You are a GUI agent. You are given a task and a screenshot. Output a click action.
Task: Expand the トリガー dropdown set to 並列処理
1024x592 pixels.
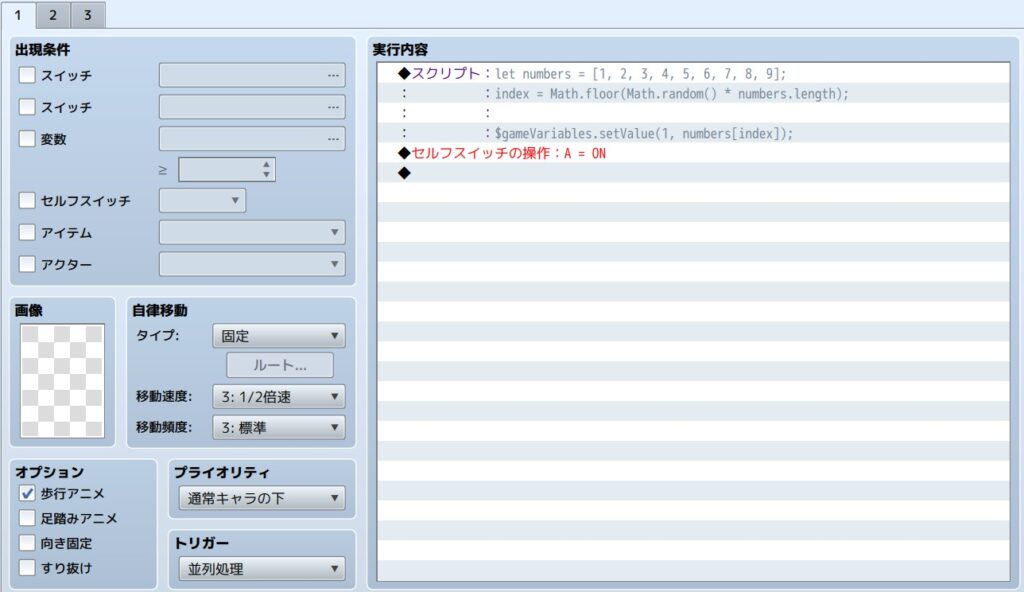260,570
